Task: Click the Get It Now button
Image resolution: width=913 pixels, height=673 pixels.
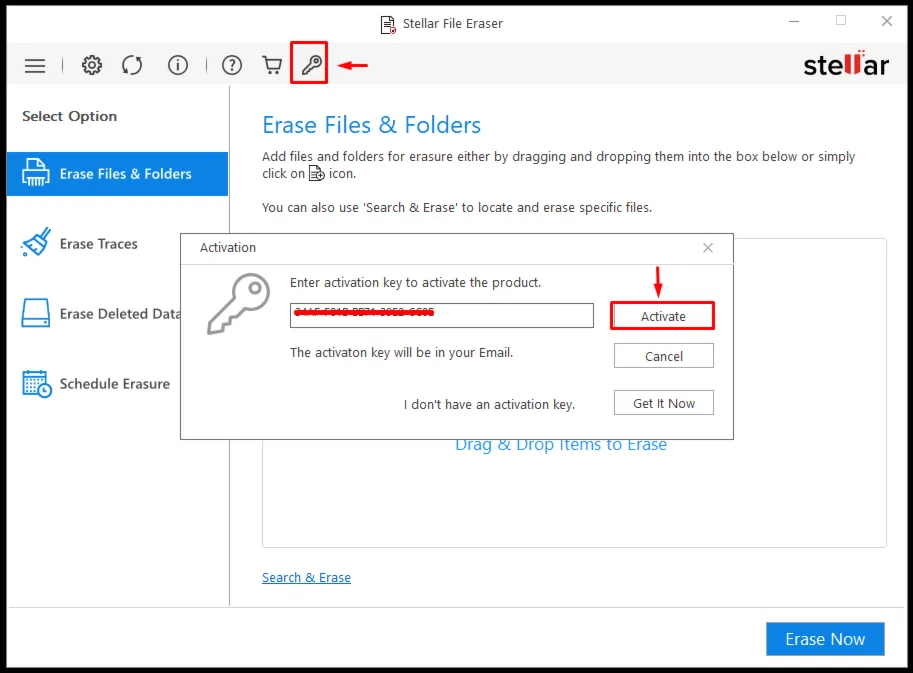Action: click(663, 403)
